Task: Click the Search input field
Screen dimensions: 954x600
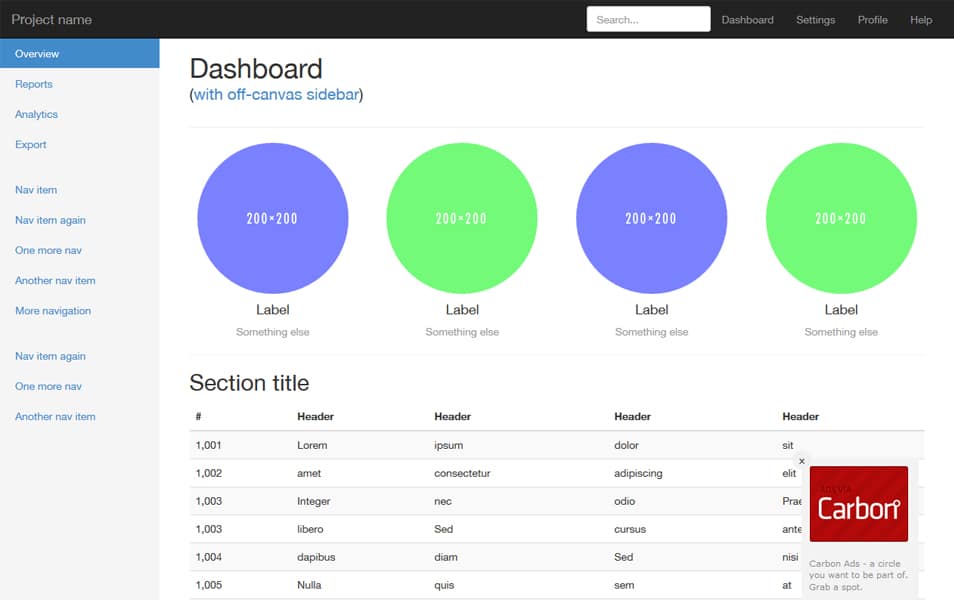Action: pyautogui.click(x=647, y=18)
